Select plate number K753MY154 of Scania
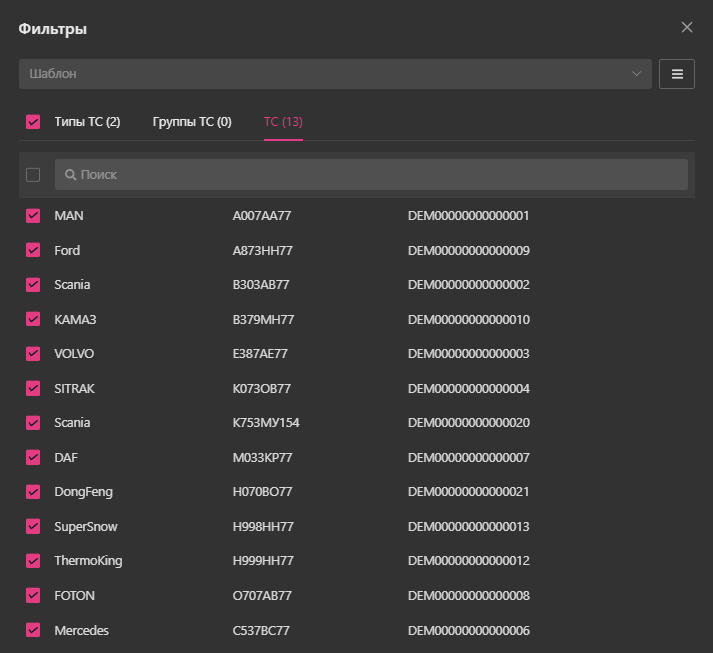Screen dimensions: 713x653 (266, 423)
